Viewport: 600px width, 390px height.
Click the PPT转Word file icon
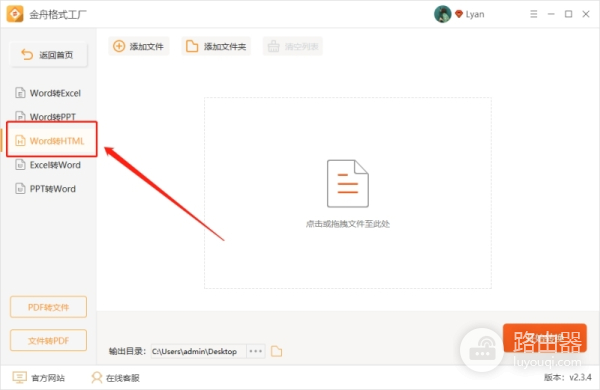tap(20, 189)
